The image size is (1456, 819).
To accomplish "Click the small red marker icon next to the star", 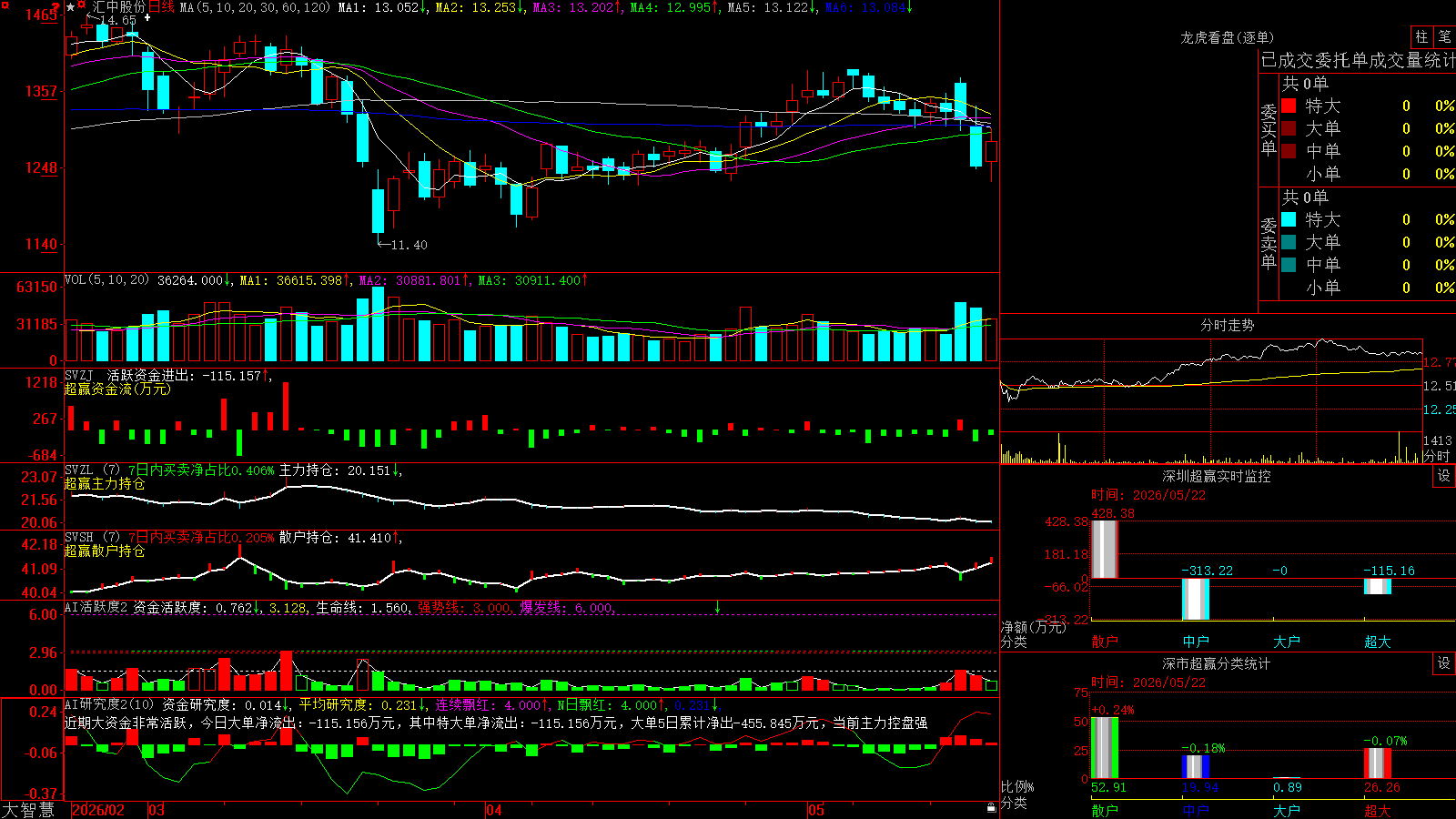I will (x=82, y=6).
